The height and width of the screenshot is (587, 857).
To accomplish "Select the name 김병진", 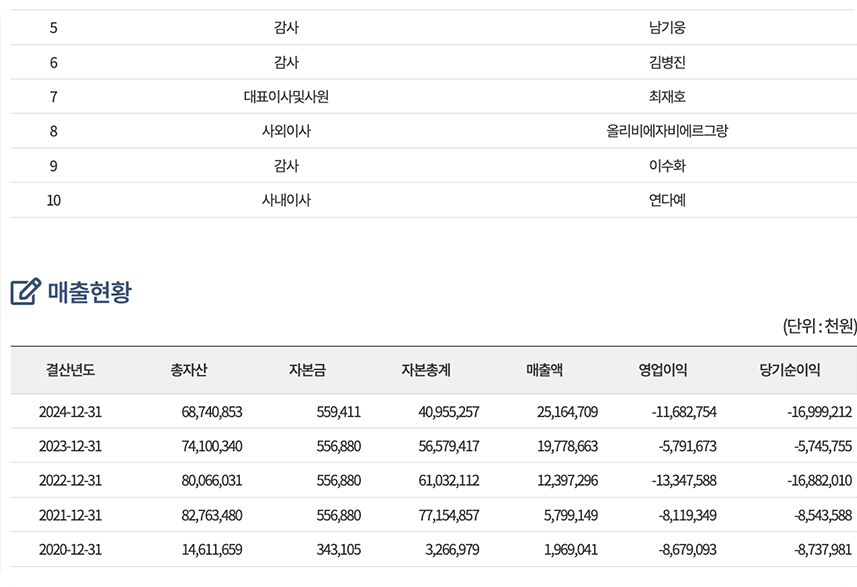I will coord(667,62).
